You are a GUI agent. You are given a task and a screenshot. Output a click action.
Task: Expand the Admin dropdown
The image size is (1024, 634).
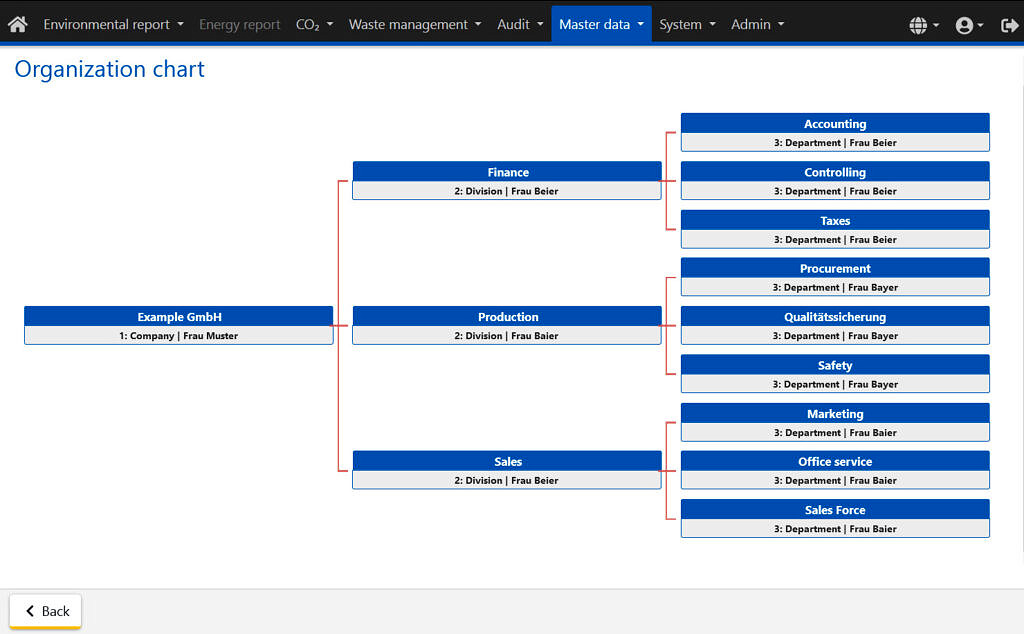click(x=757, y=24)
